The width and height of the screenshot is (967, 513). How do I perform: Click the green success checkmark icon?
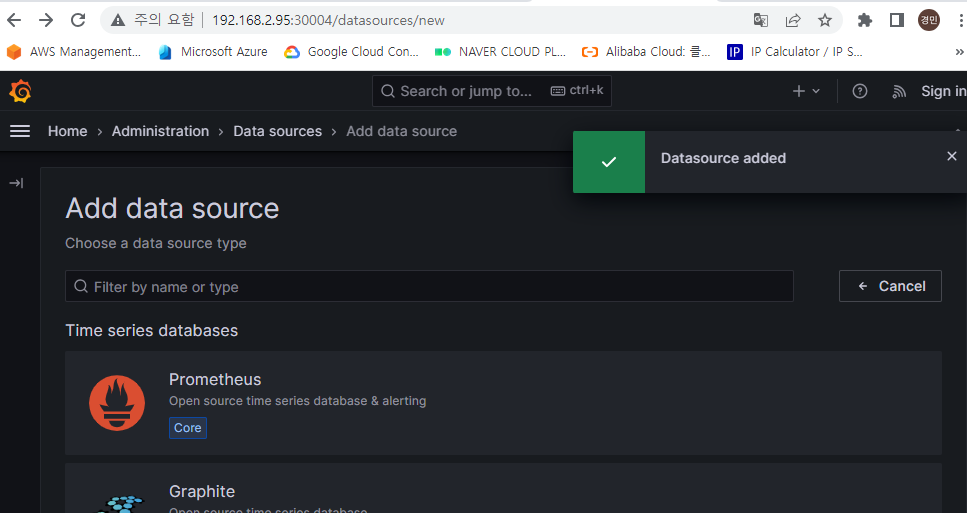click(x=609, y=162)
